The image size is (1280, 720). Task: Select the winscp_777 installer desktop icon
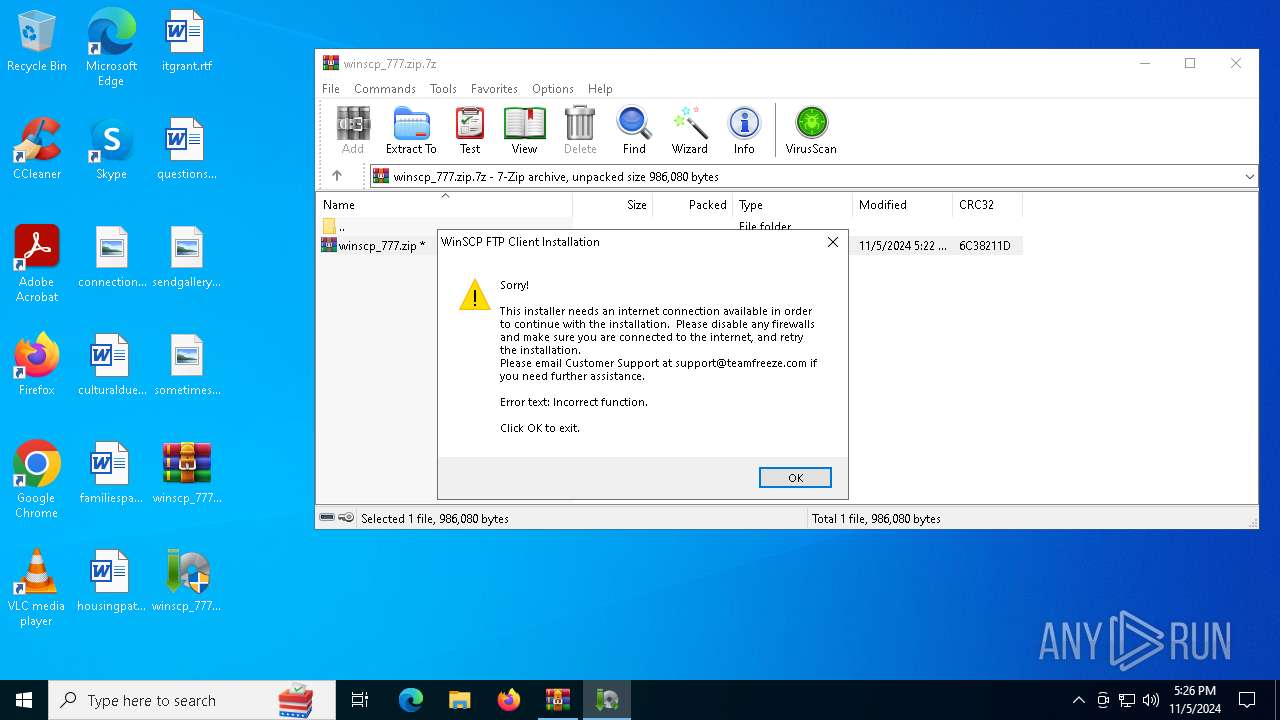tap(186, 581)
